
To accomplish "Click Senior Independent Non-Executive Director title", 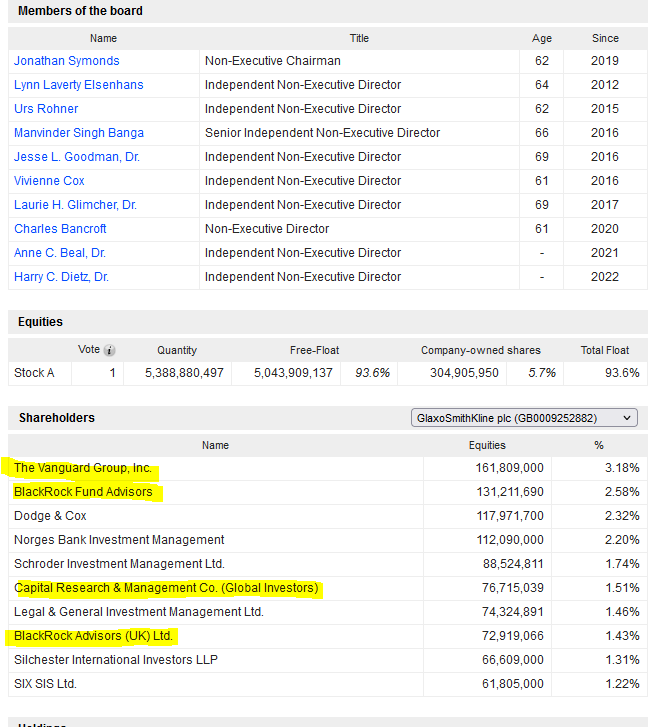I will pos(322,133).
